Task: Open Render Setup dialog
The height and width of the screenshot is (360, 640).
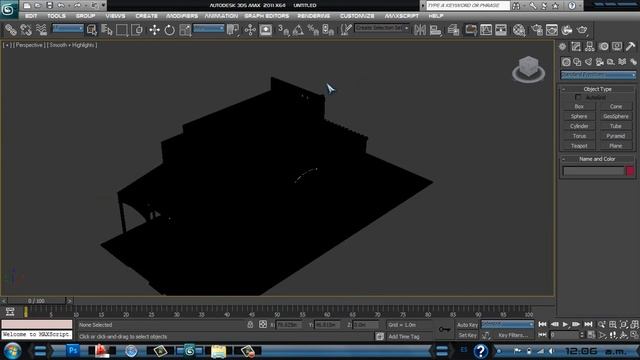Action: pos(537,30)
